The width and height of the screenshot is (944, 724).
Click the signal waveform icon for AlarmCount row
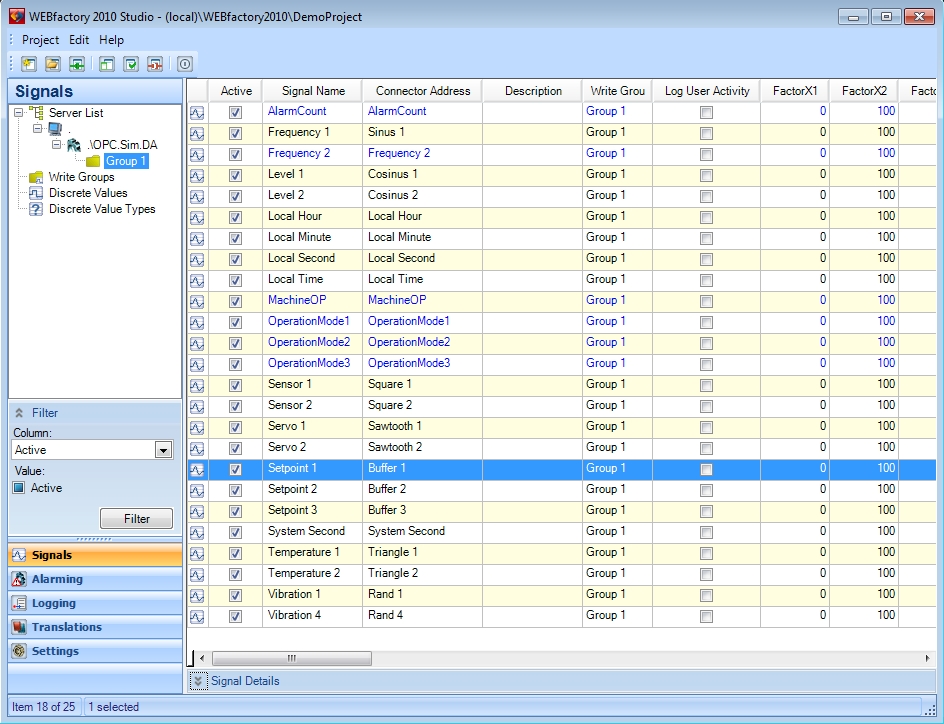[x=197, y=112]
